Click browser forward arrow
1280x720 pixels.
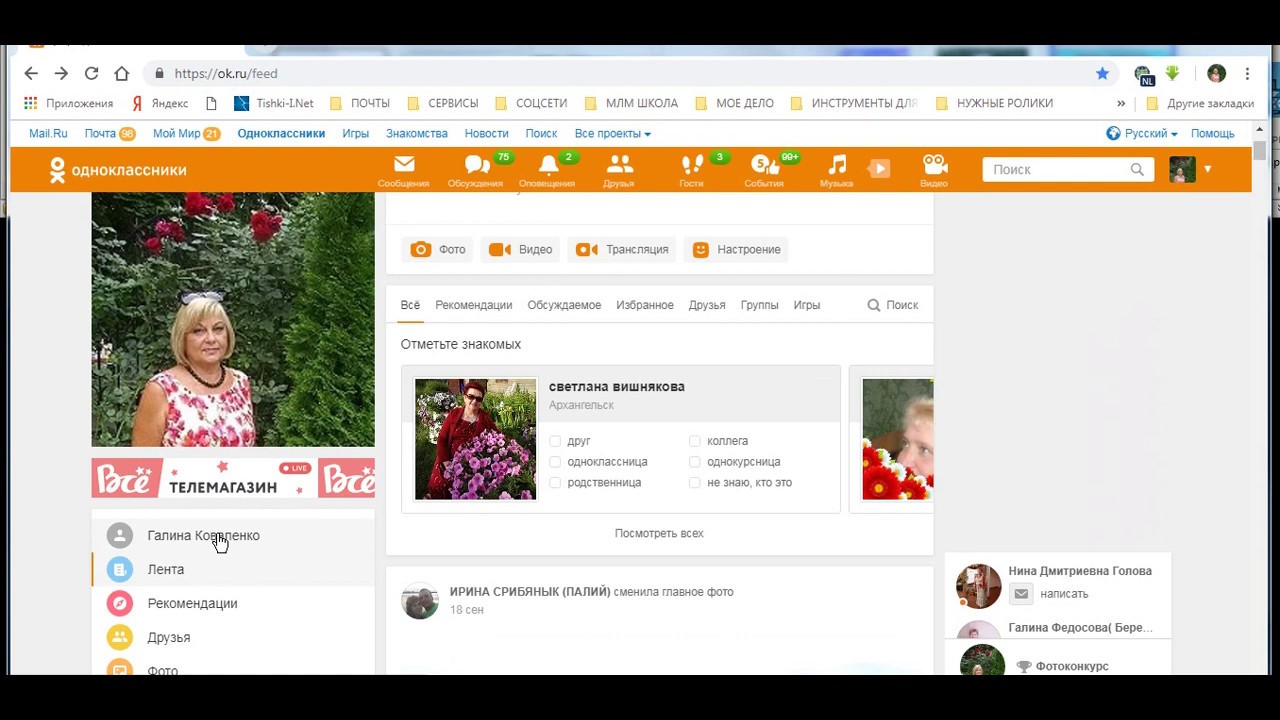(x=61, y=73)
